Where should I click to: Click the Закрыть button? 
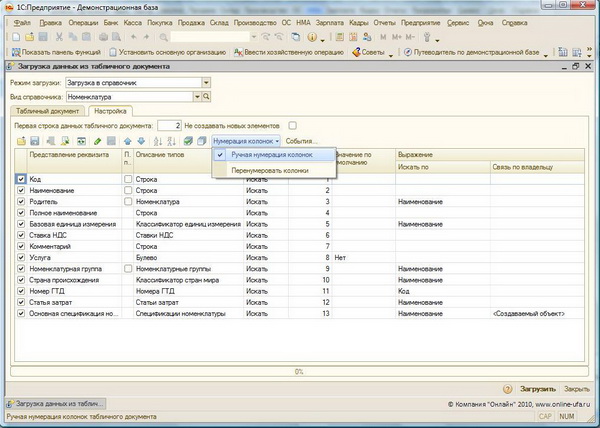tap(577, 389)
